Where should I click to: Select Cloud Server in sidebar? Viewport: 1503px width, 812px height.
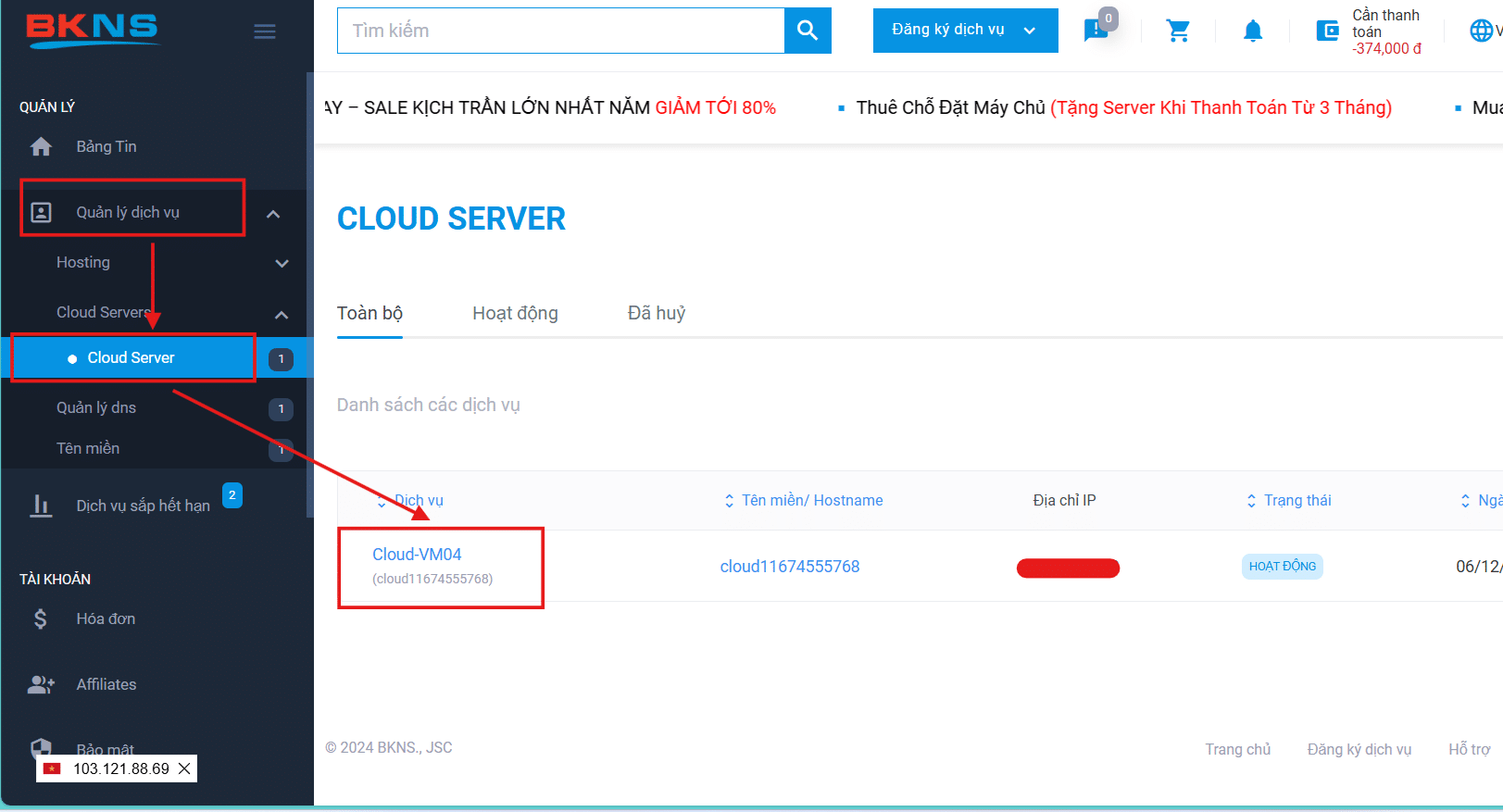tap(131, 357)
